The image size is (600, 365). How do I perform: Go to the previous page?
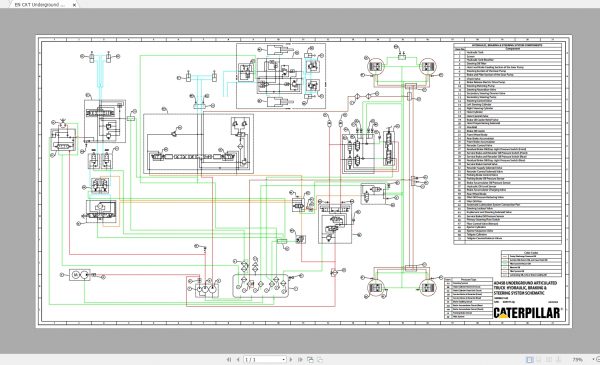[238, 360]
